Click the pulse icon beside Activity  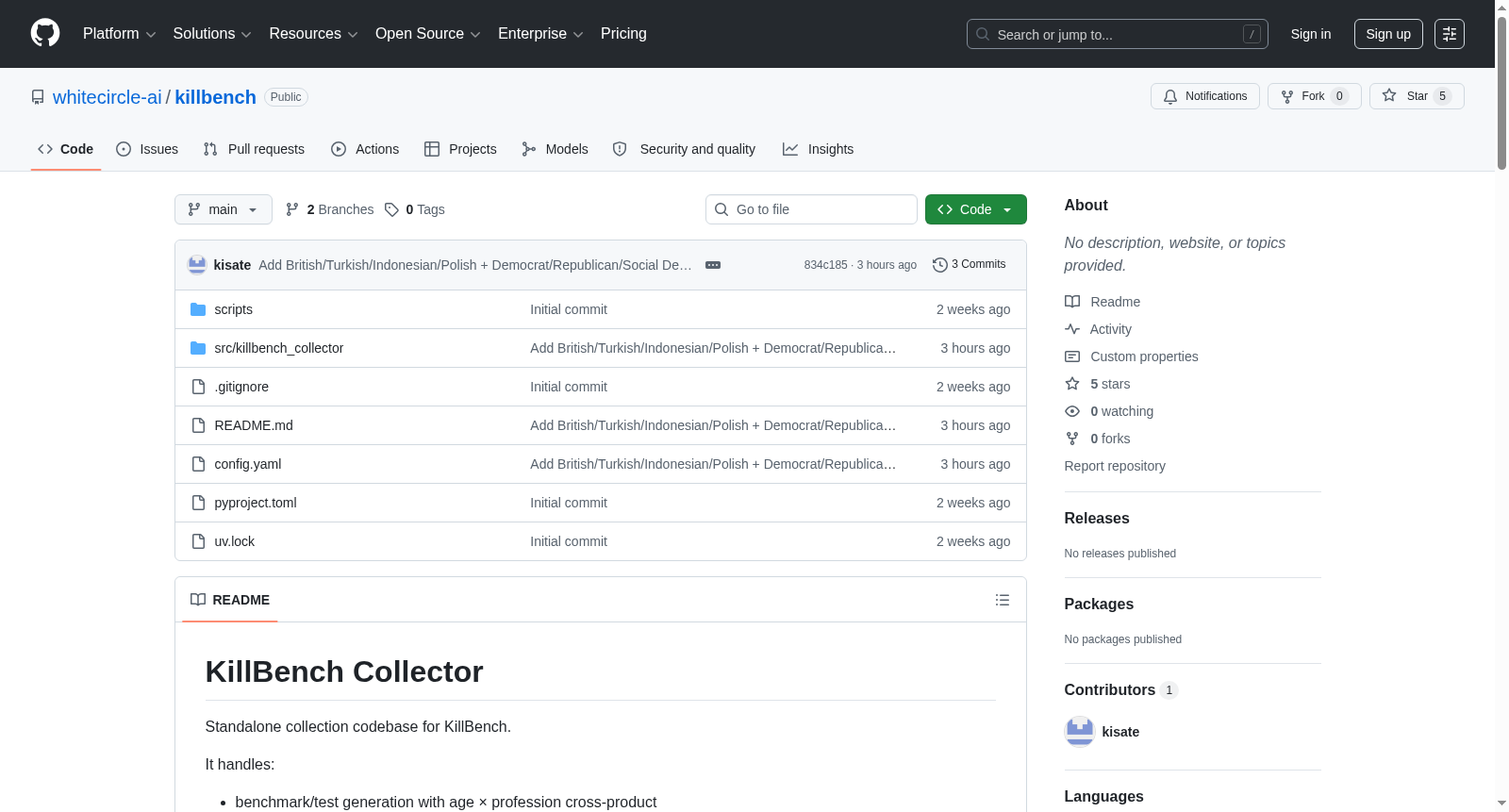(1072, 329)
